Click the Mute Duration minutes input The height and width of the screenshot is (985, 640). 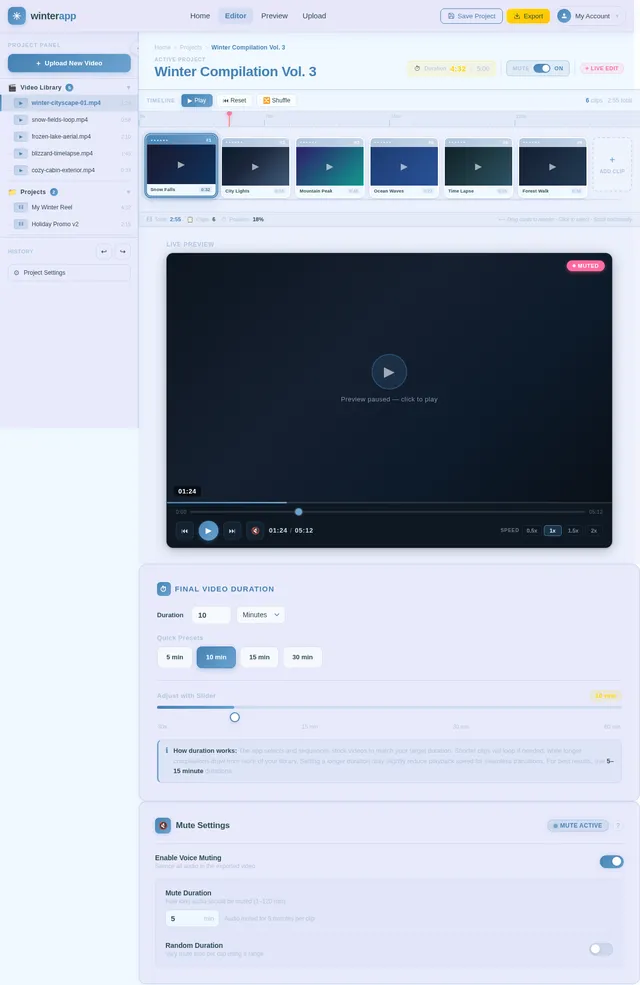(192, 918)
